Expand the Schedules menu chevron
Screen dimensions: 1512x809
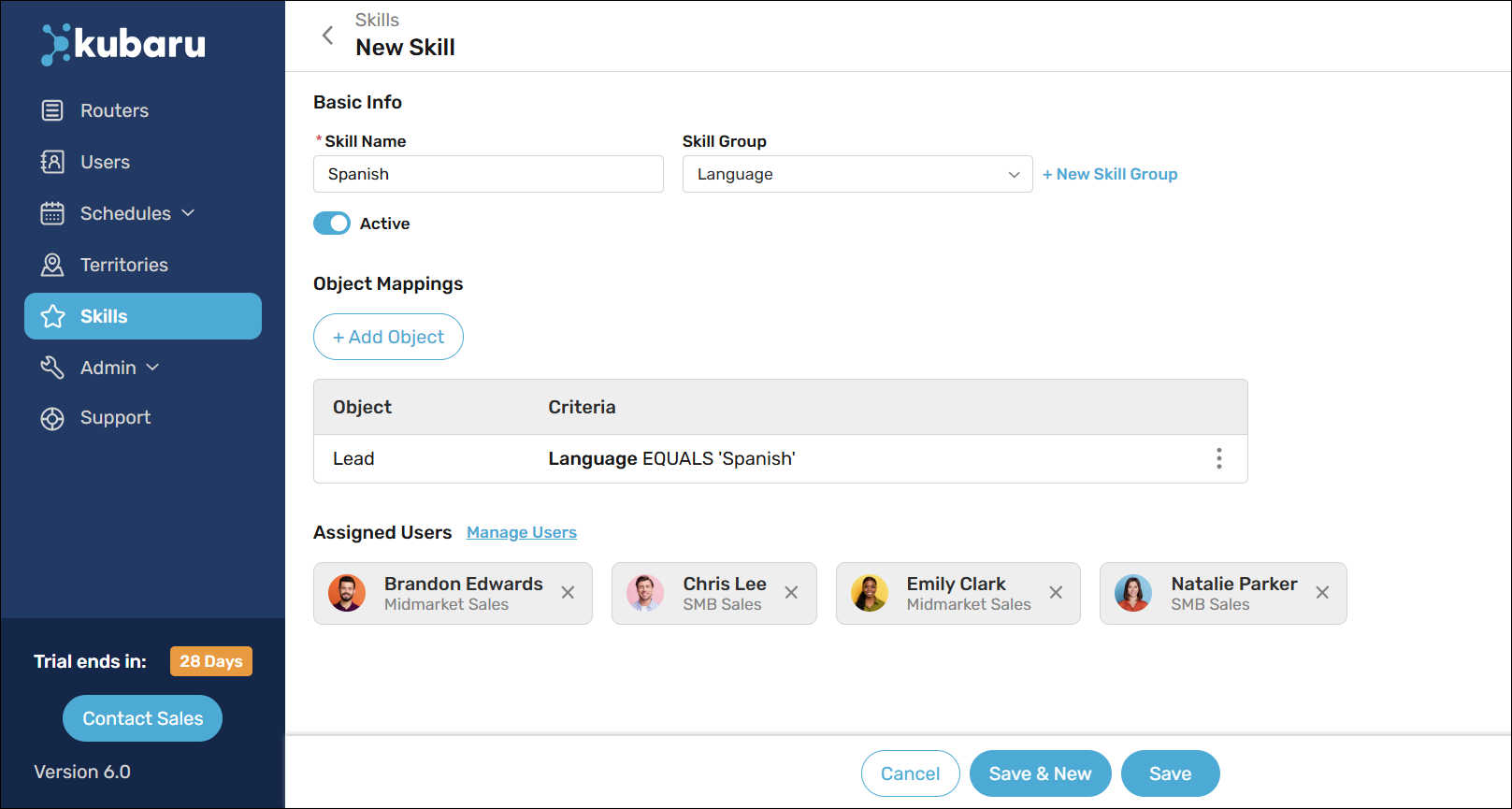click(x=189, y=212)
